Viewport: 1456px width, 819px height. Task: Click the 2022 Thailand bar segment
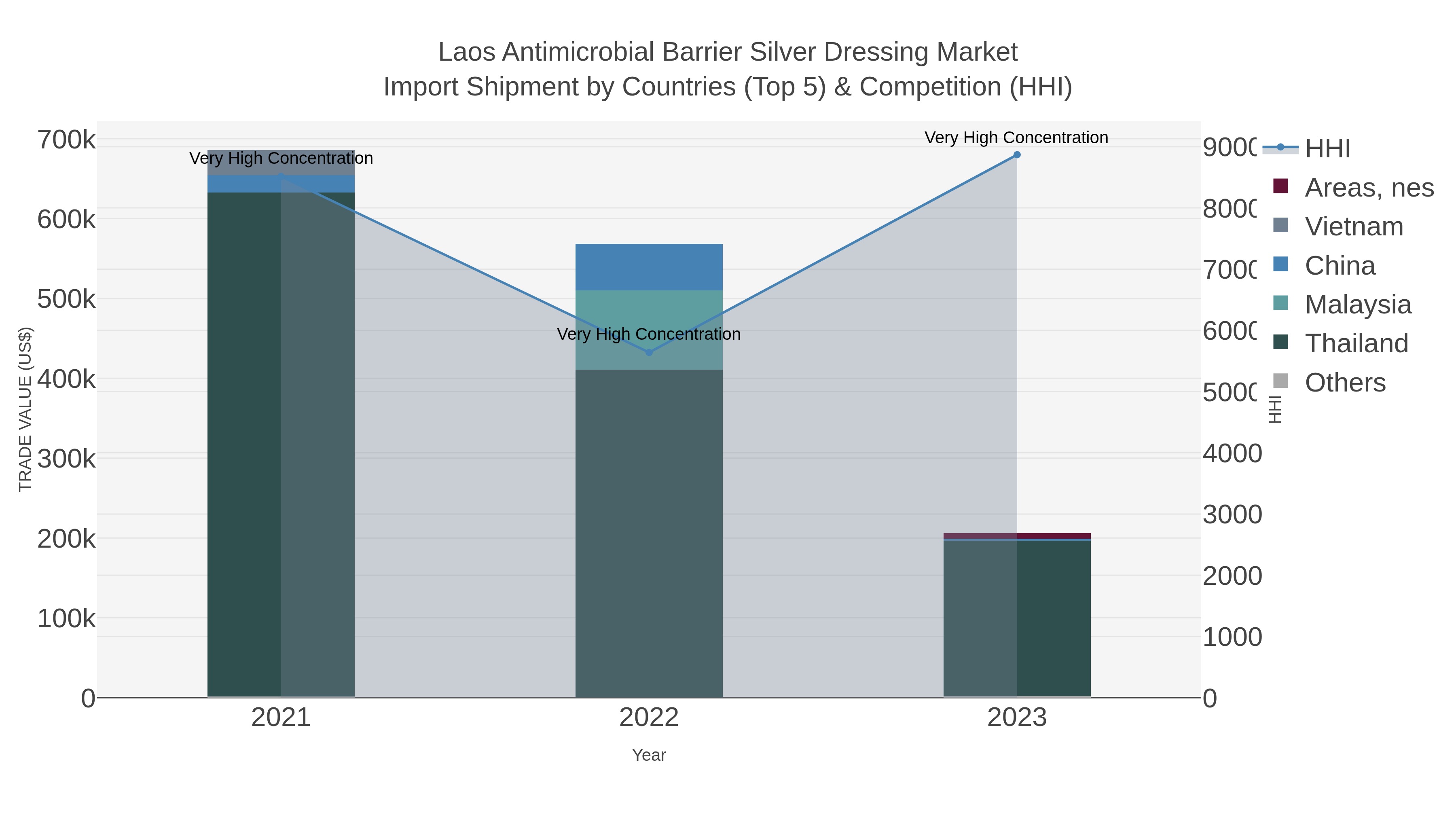point(649,533)
